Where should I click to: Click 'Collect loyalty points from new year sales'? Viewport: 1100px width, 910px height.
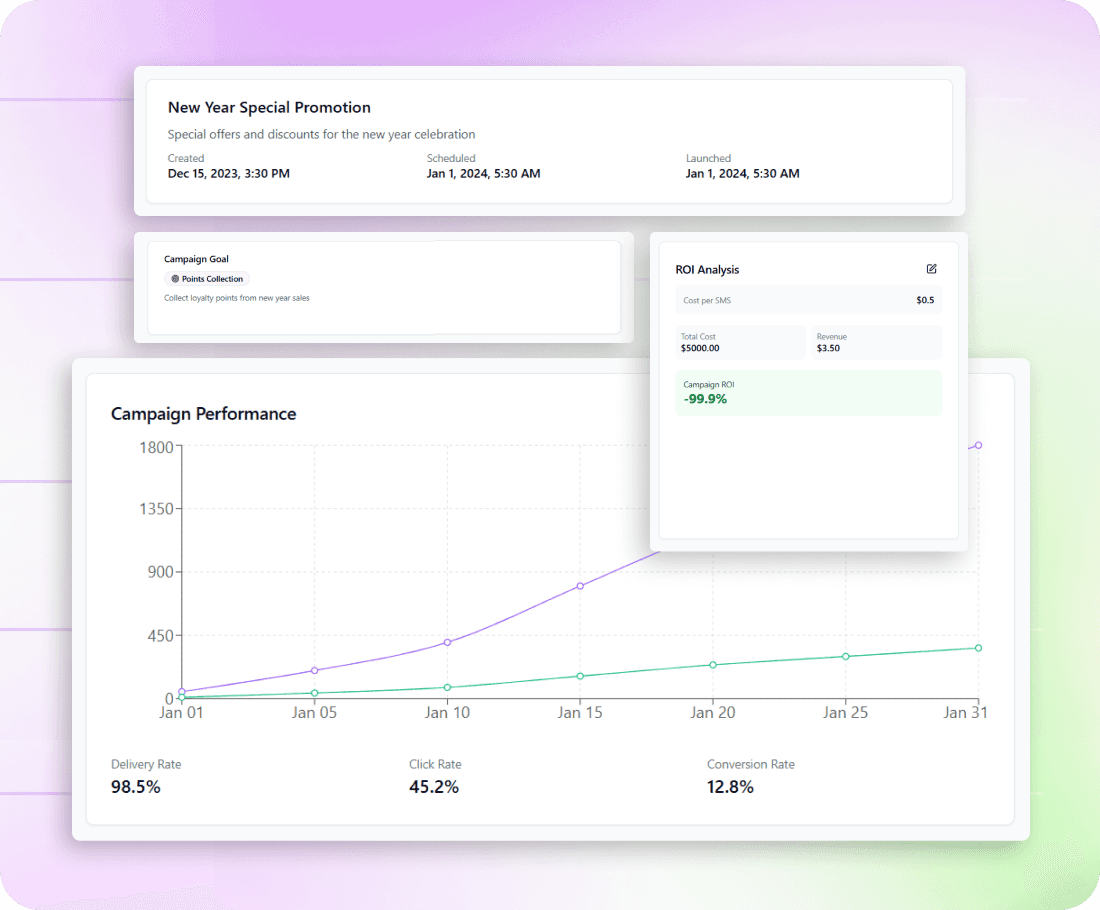point(236,297)
